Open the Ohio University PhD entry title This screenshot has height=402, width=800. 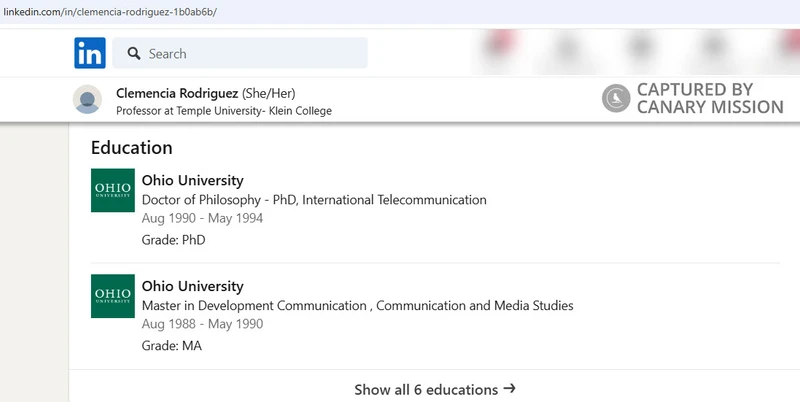pos(192,181)
